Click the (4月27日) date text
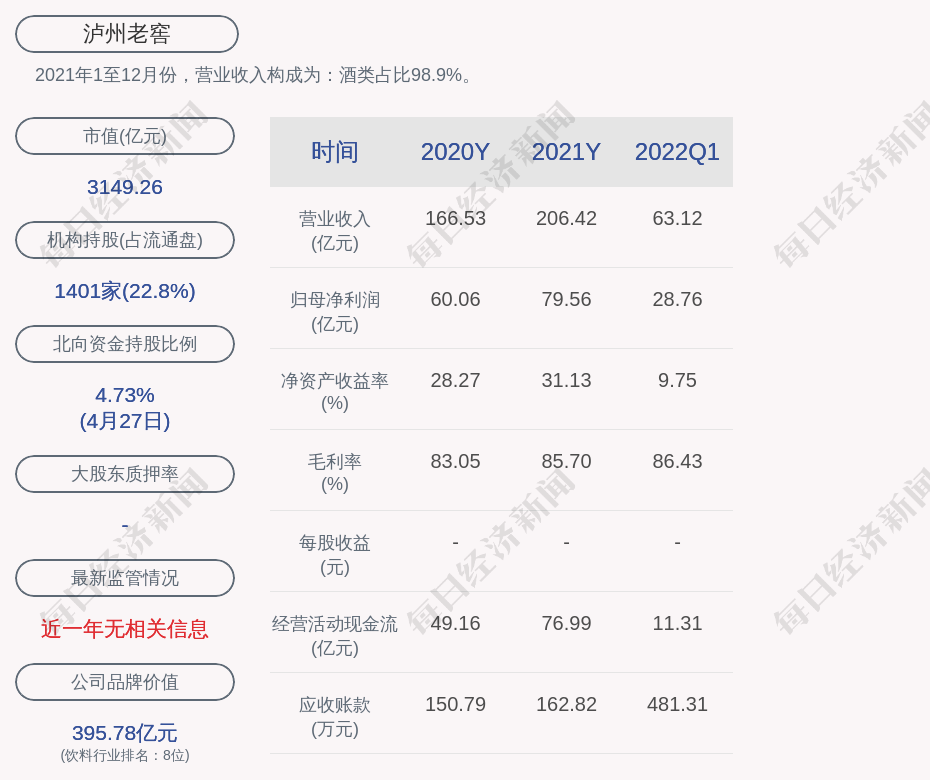Screen dimensions: 930x780 coord(125,421)
